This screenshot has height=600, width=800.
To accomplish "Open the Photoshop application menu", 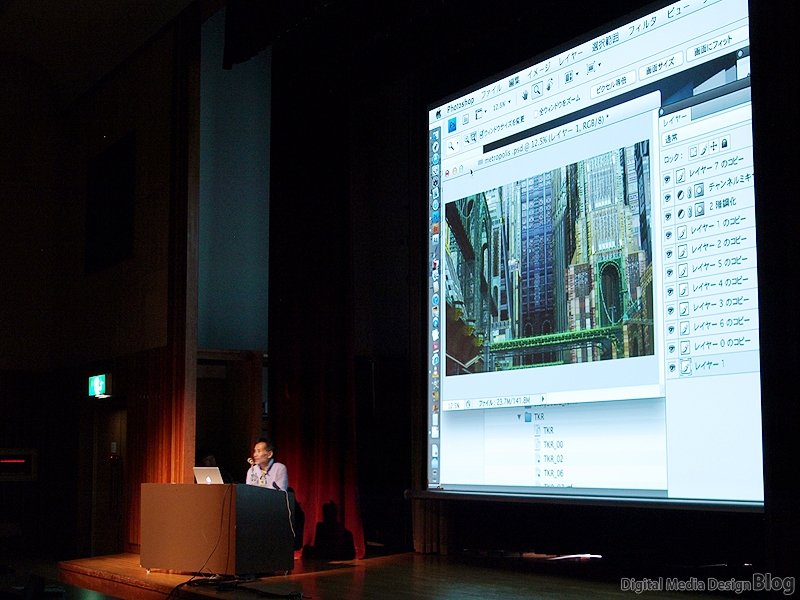I will coord(460,105).
